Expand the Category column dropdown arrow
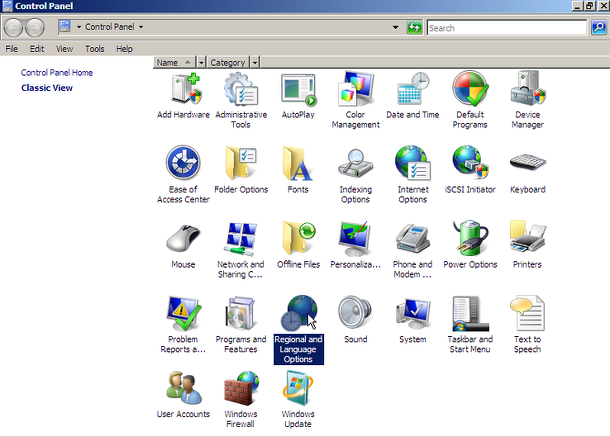 click(255, 62)
